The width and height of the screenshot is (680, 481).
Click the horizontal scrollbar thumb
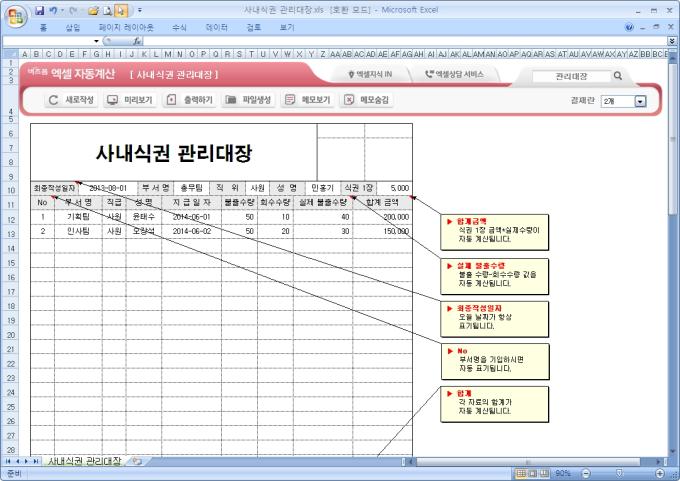pyautogui.click(x=528, y=461)
